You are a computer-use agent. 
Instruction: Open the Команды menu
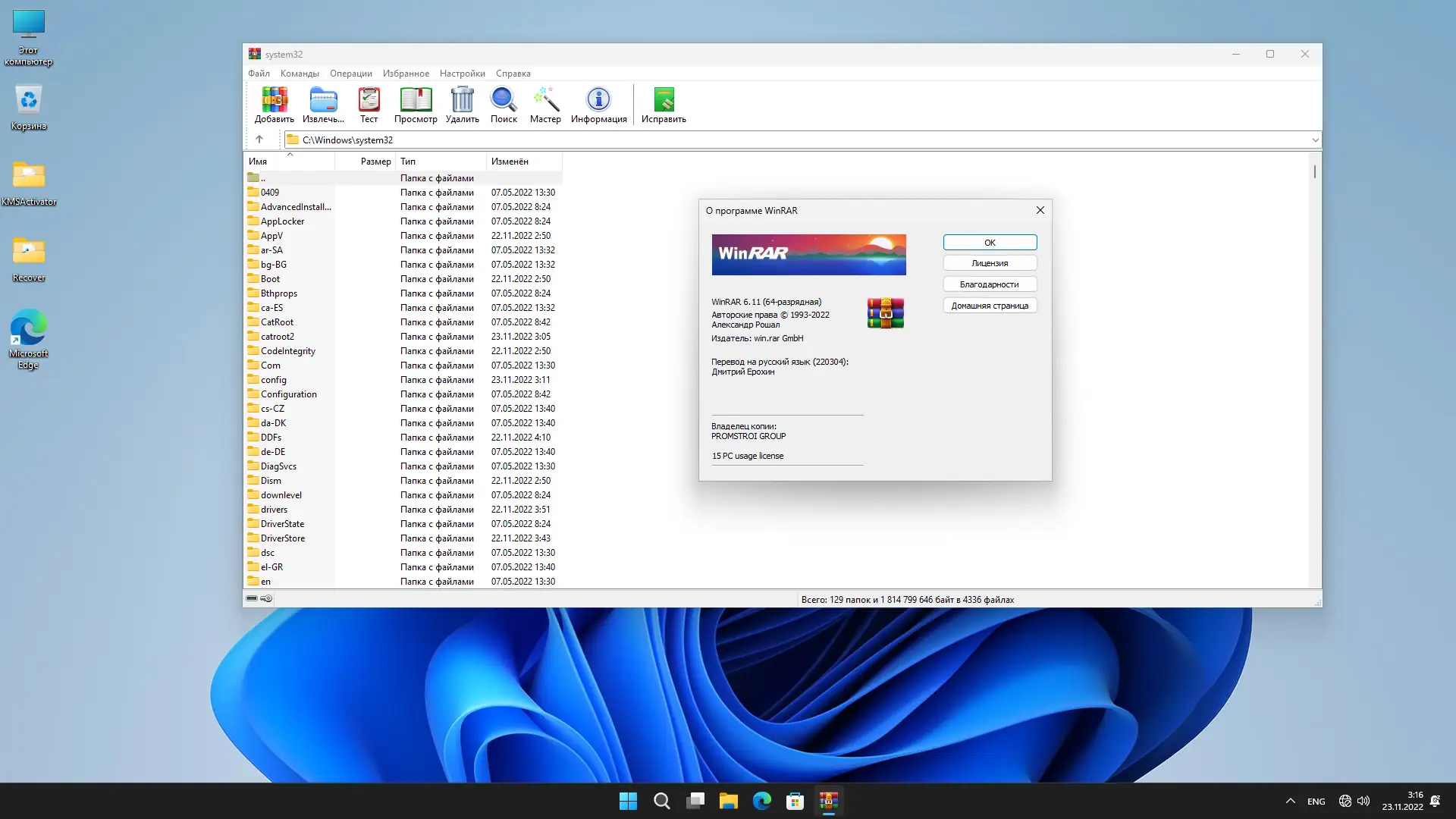[300, 74]
